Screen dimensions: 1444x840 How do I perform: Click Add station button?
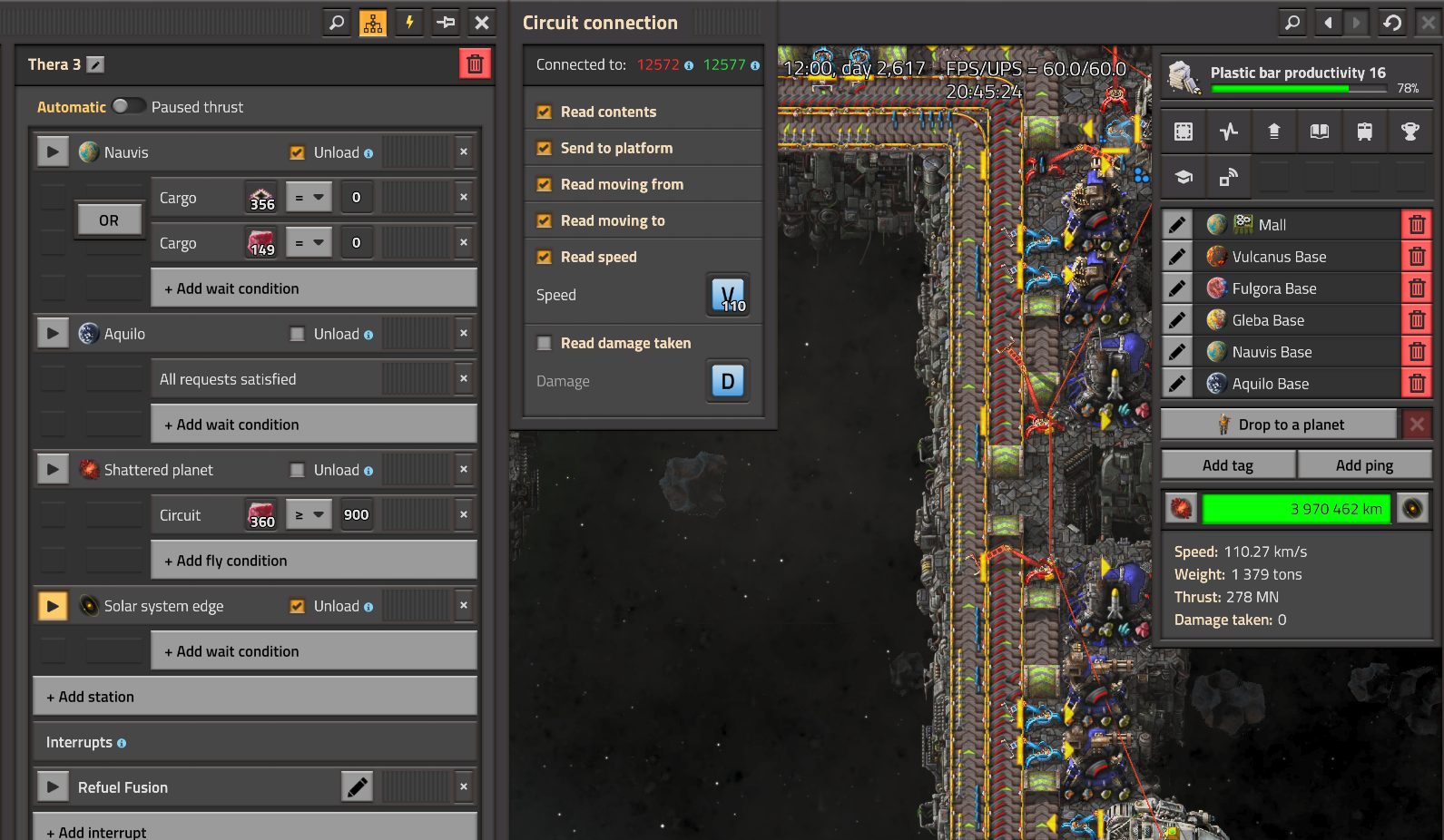(x=255, y=697)
